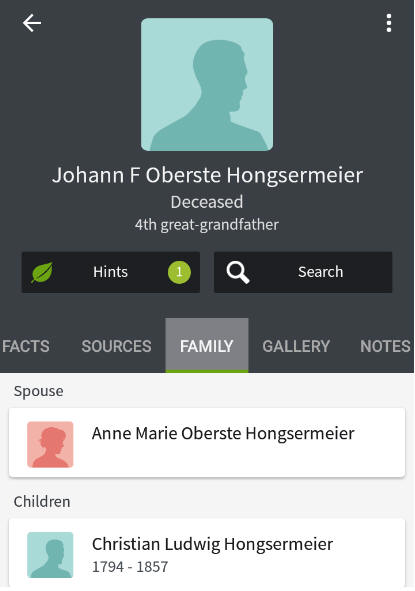
Task: Tap Christian Ludwig's teal avatar icon
Action: [50, 555]
